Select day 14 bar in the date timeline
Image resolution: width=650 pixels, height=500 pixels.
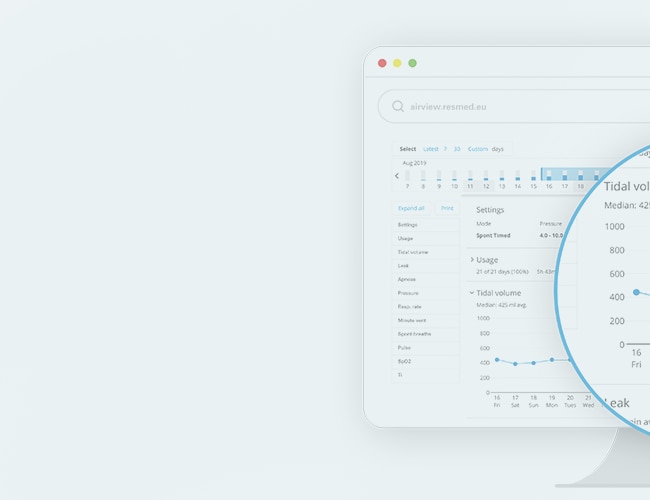pyautogui.click(x=517, y=175)
